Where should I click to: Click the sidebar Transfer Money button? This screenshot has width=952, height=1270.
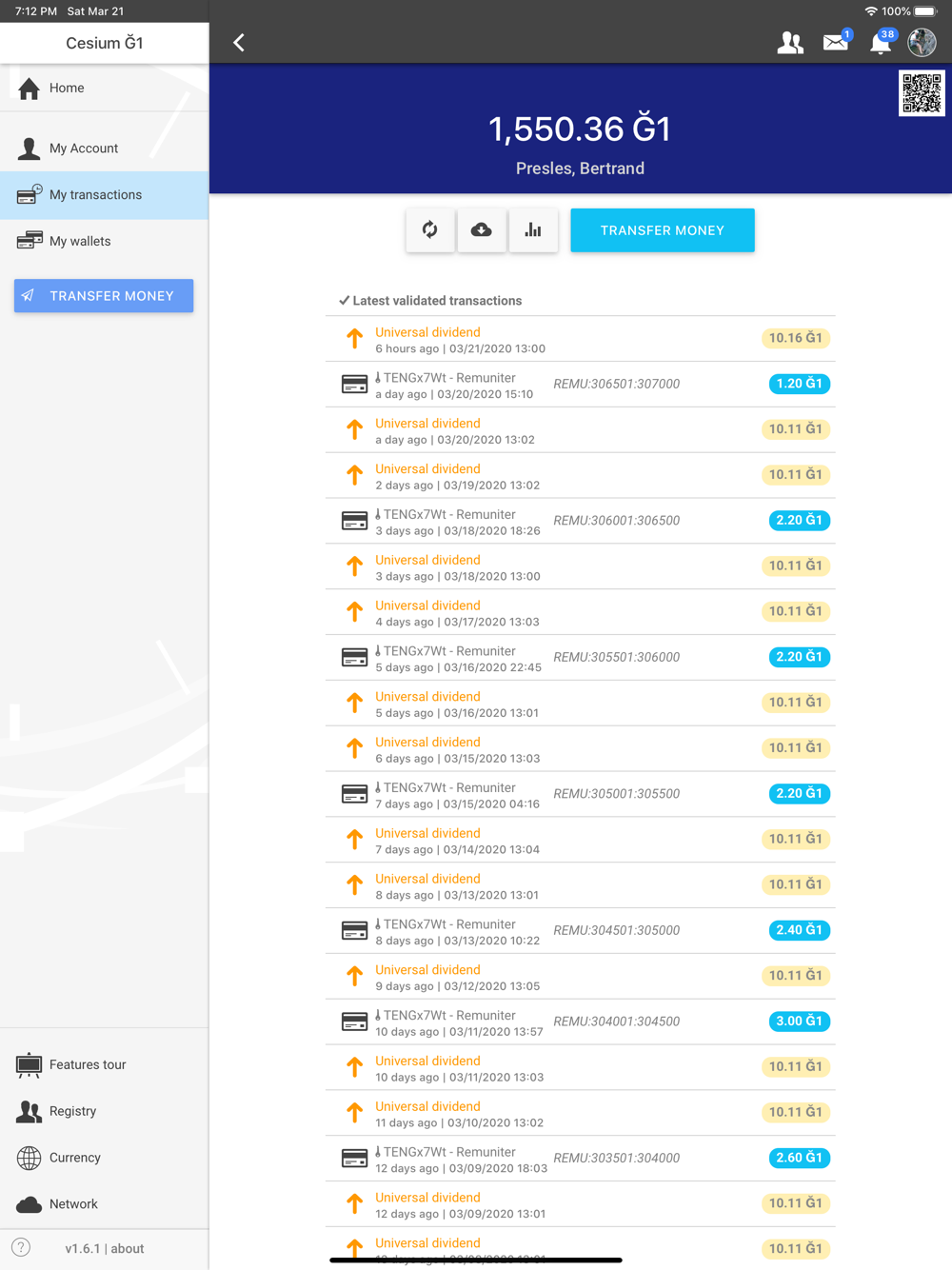coord(104,296)
